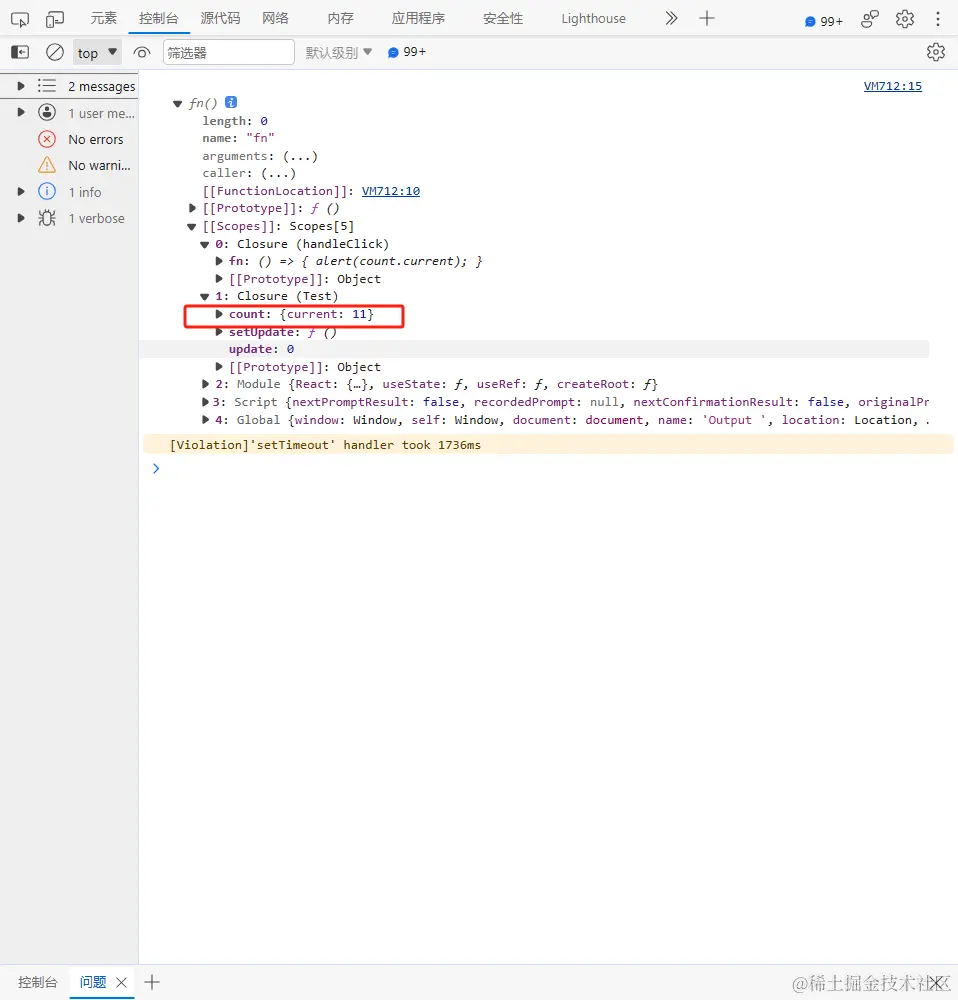Open the 默认级别 log level dropdown

tap(339, 52)
